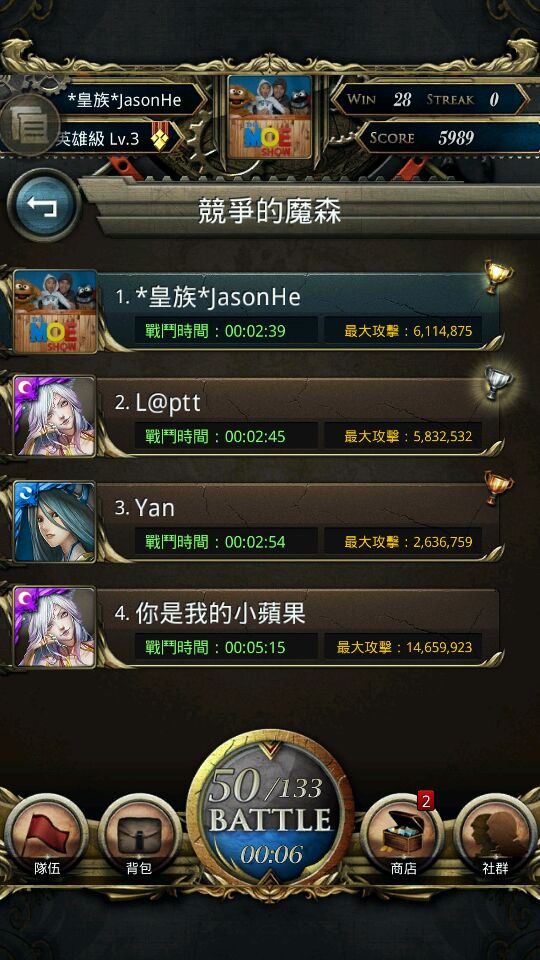Tap the back arrow button
This screenshot has width=540, height=960.
click(x=43, y=205)
